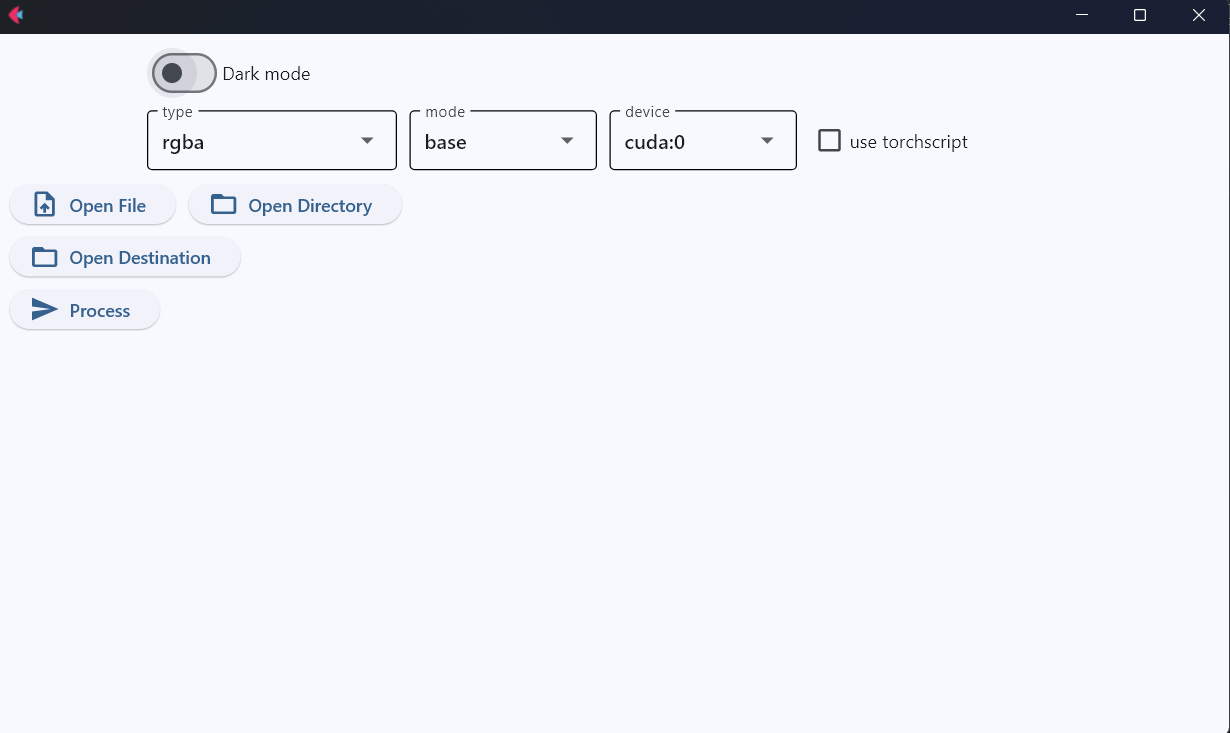Click the send arrow icon on Process

[43, 309]
